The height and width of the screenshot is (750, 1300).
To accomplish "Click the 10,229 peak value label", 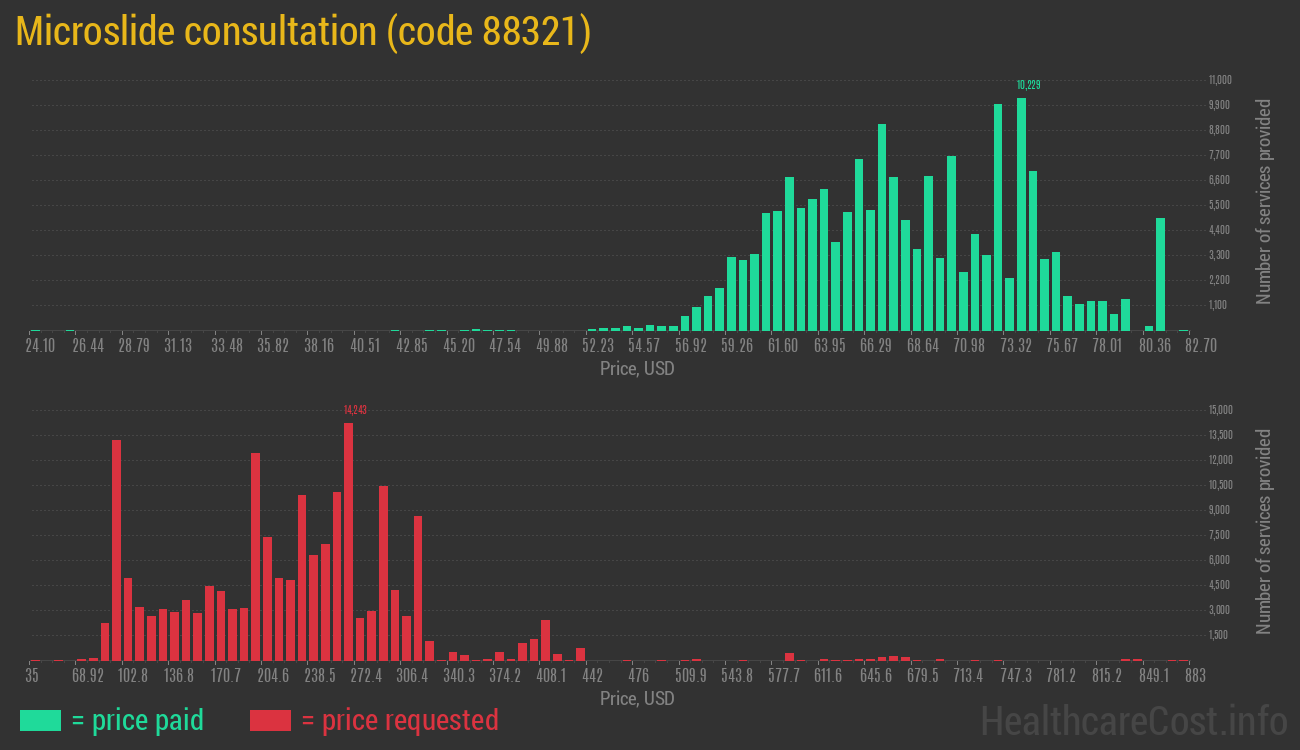I will pos(1028,85).
